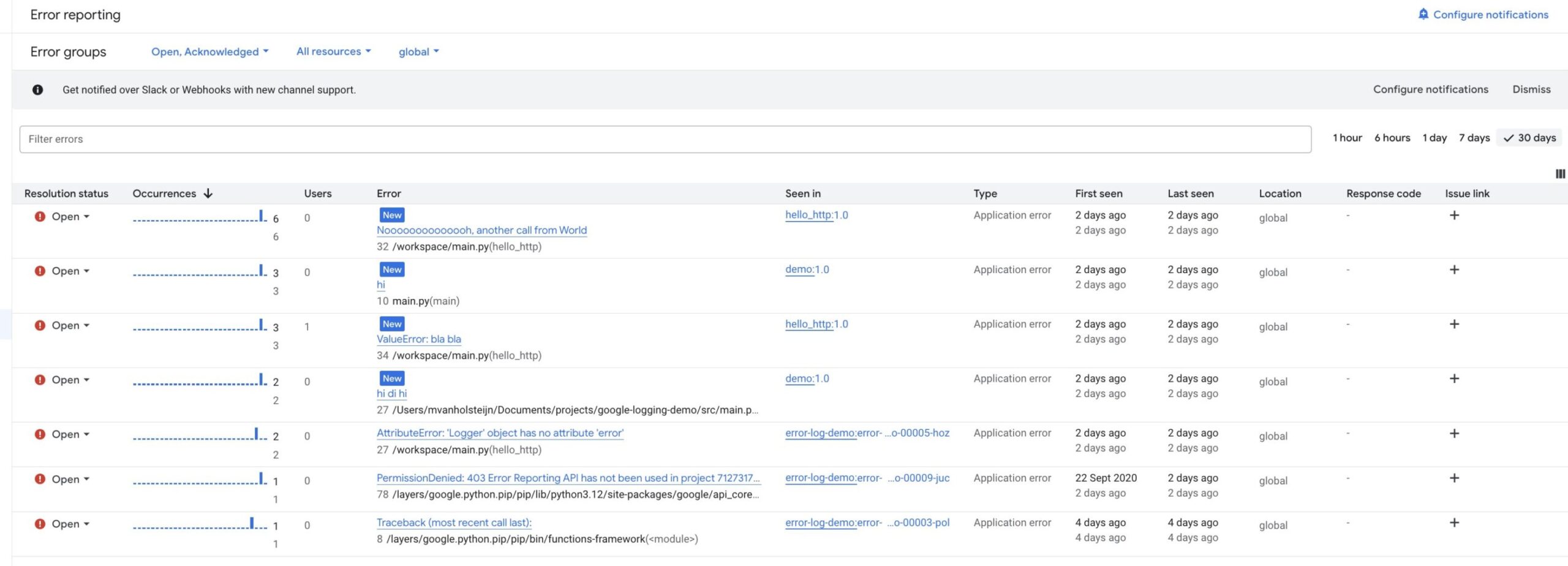
Task: Click the Response code column header
Action: point(1383,194)
